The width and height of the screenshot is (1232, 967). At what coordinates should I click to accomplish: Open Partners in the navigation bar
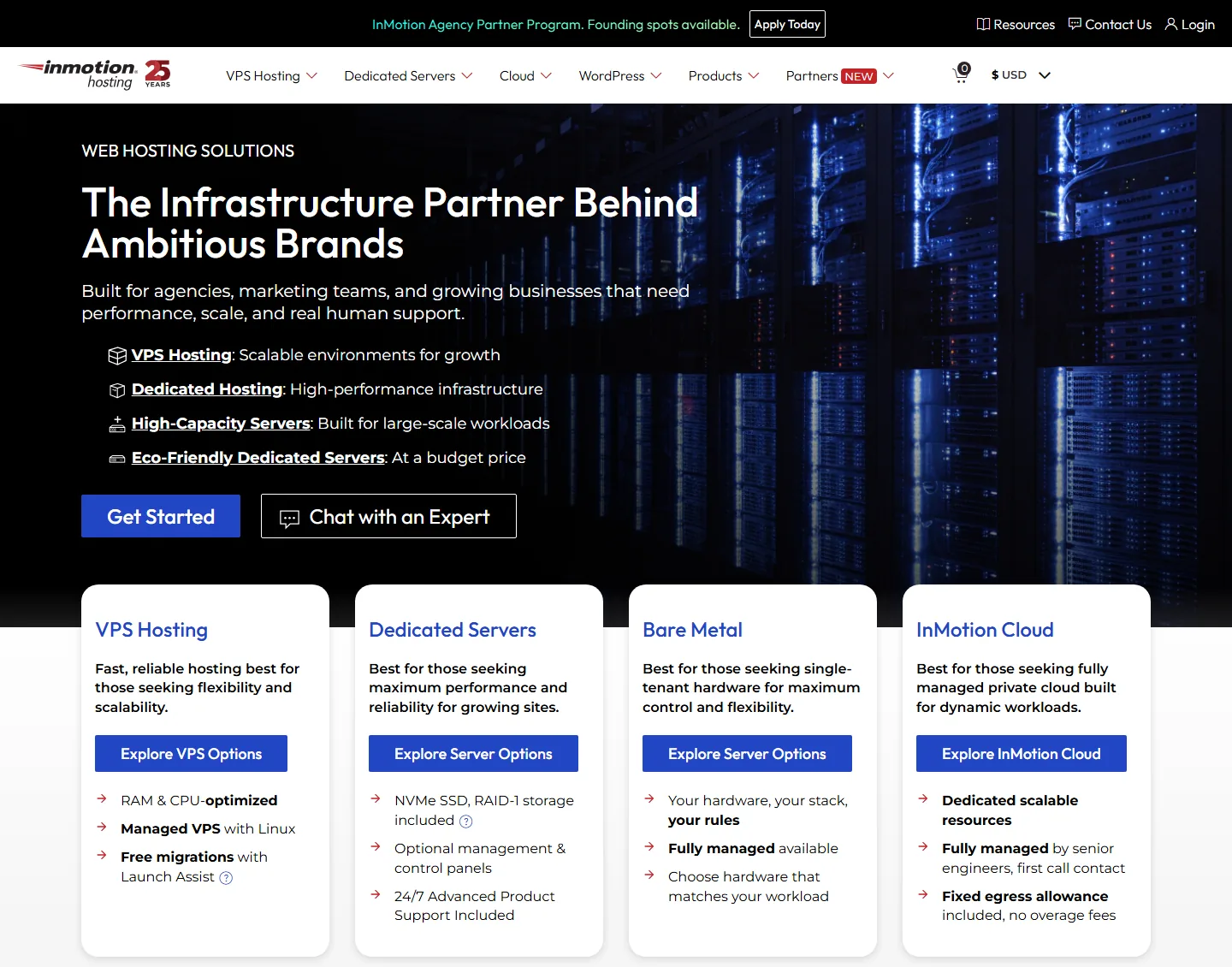[812, 75]
